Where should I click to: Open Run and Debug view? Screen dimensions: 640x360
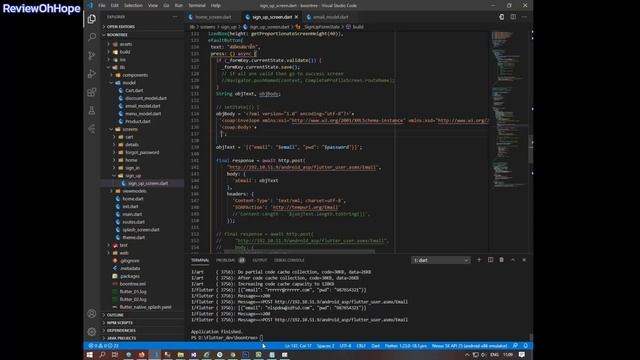pos(92,74)
